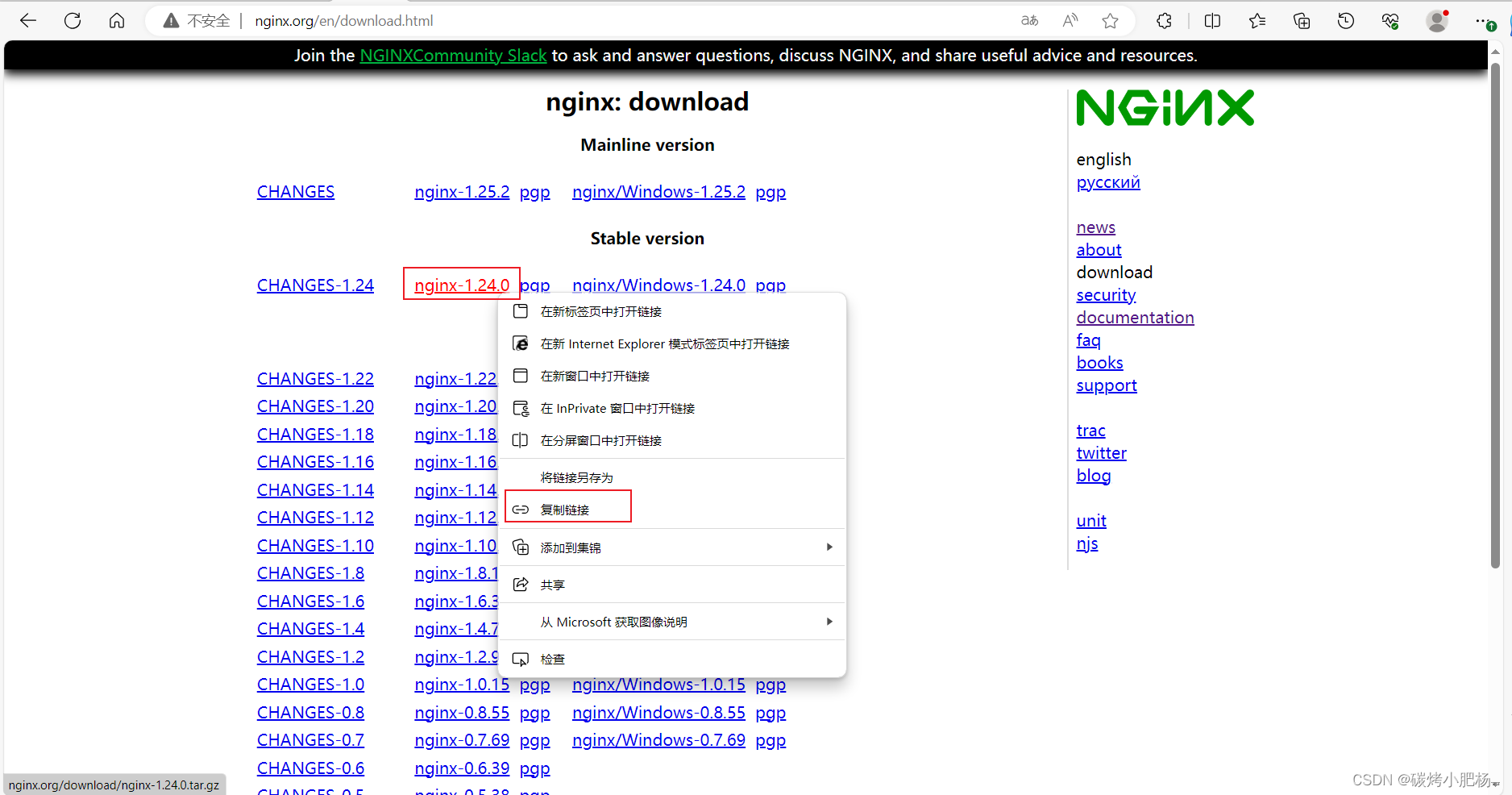Open the browser settings and more menu
This screenshot has width=1512, height=795.
pos(1485,21)
